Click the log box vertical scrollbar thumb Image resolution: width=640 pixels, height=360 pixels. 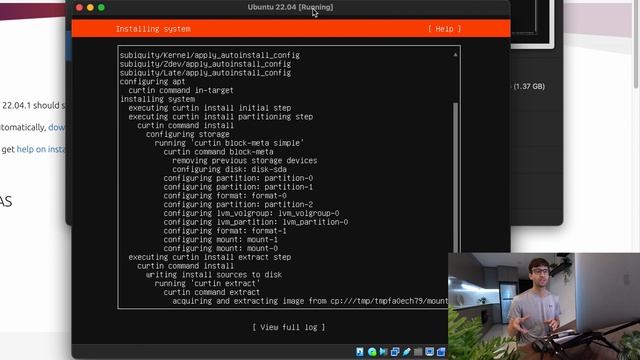coord(456,178)
